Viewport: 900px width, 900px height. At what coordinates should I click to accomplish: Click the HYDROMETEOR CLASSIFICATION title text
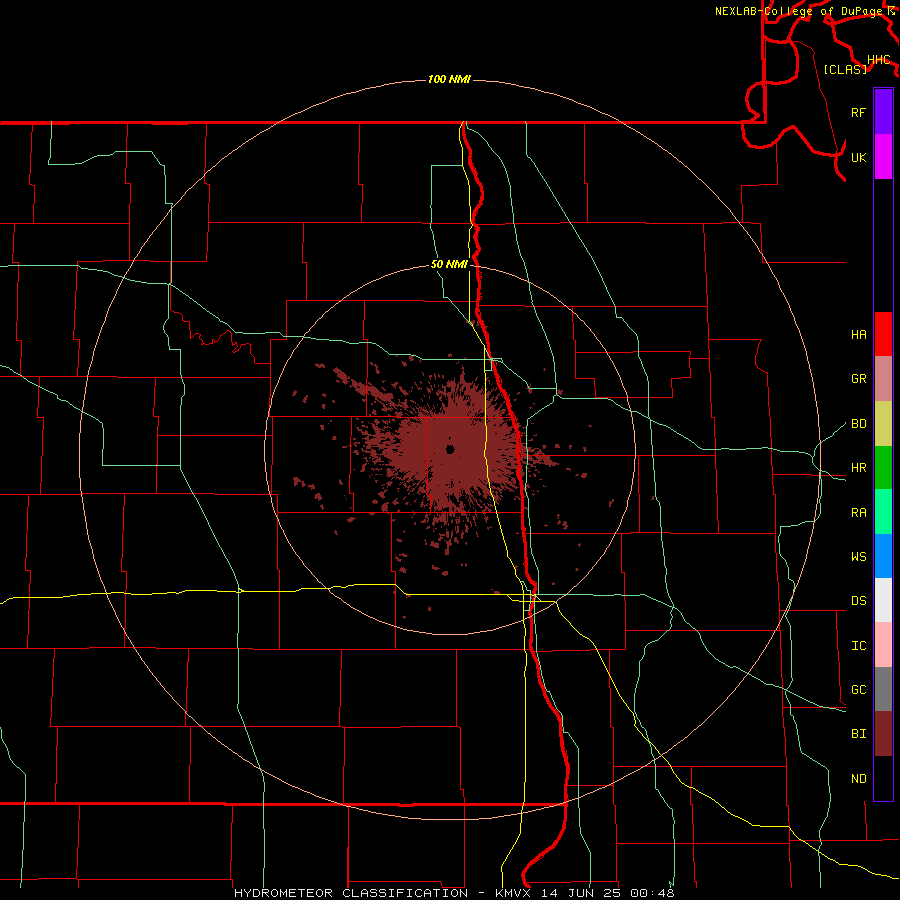[x=351, y=893]
